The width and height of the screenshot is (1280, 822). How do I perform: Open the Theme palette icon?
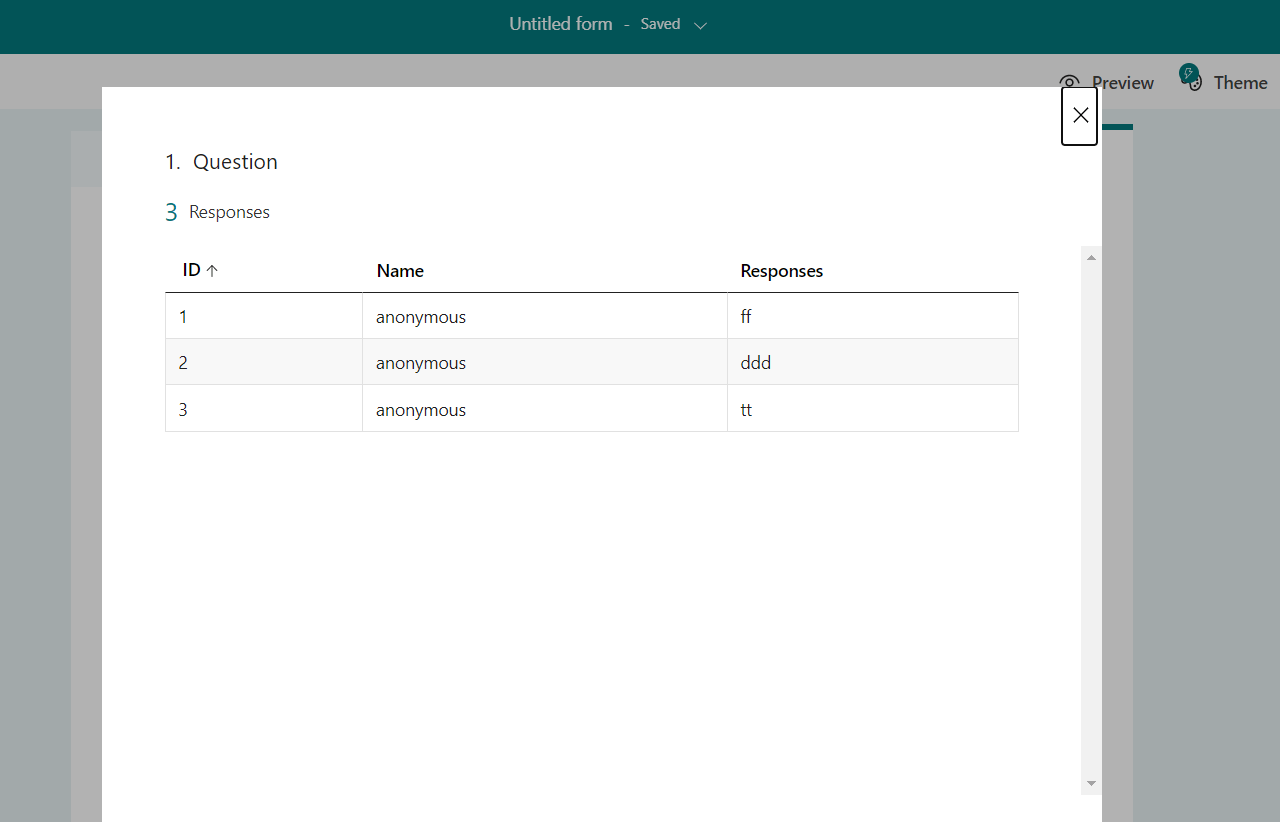pyautogui.click(x=1190, y=78)
